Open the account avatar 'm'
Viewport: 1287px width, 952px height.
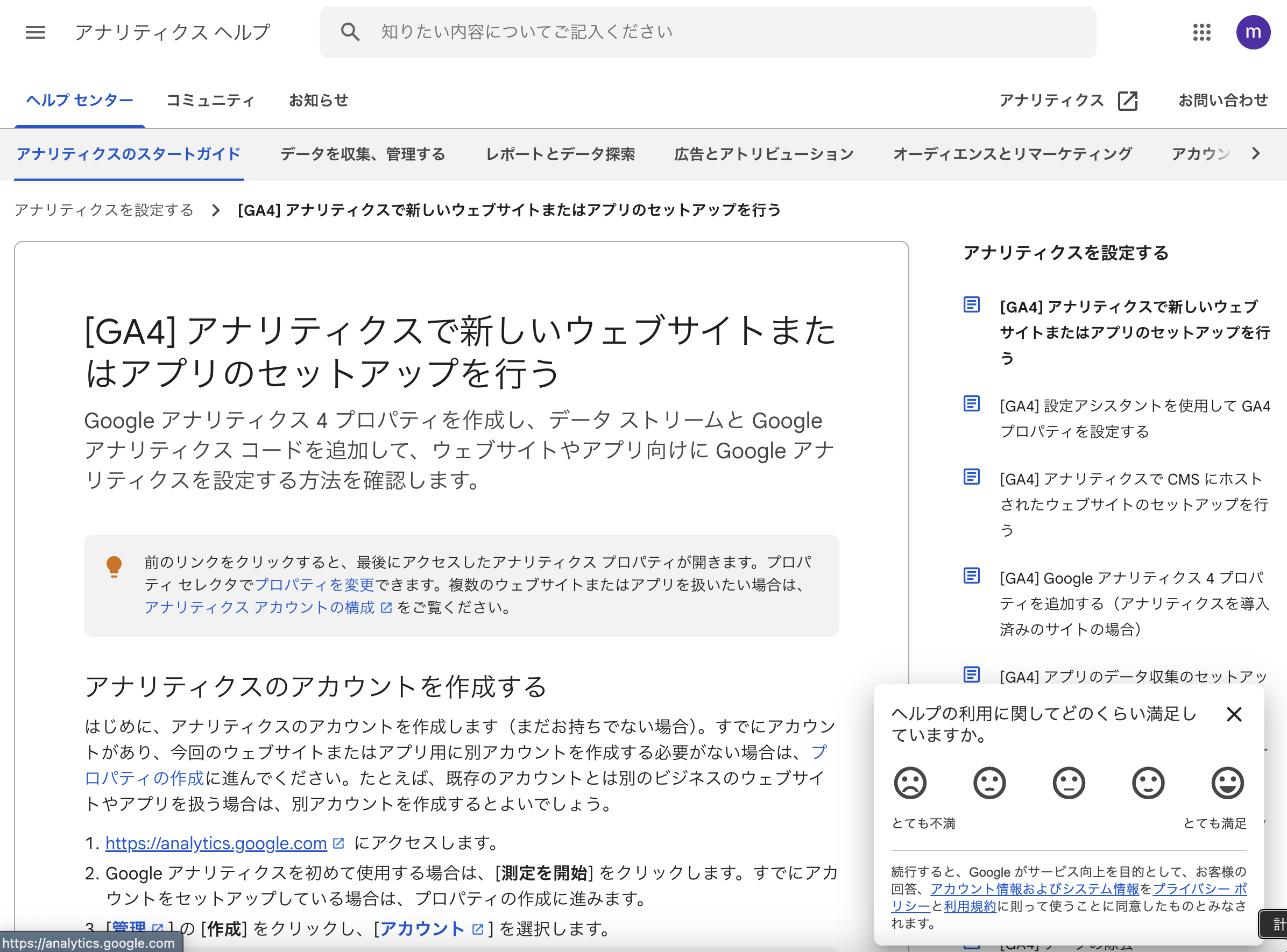pyautogui.click(x=1253, y=32)
